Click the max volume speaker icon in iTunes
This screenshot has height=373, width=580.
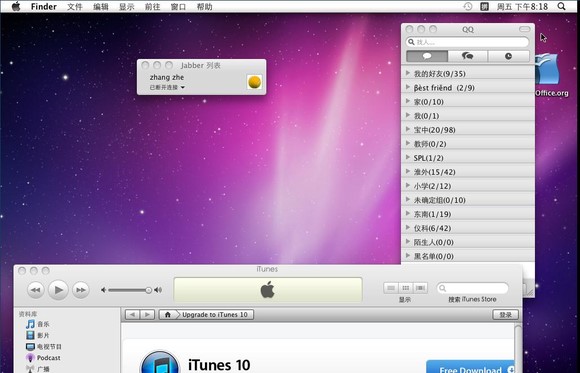click(158, 290)
